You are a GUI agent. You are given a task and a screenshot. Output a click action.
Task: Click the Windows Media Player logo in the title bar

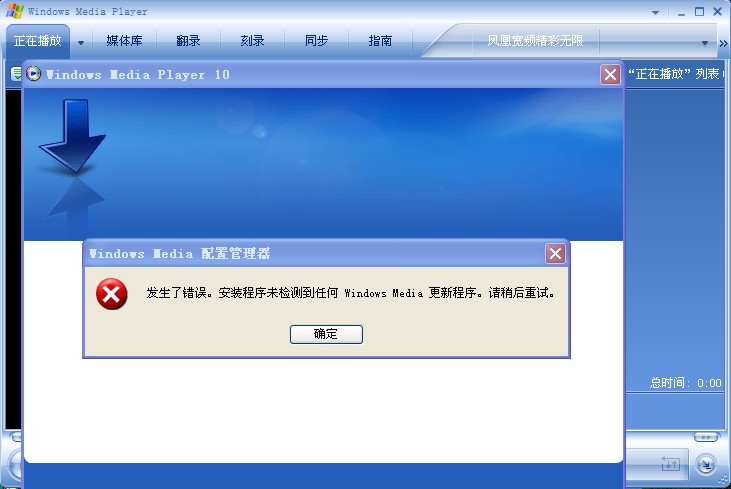(x=15, y=11)
